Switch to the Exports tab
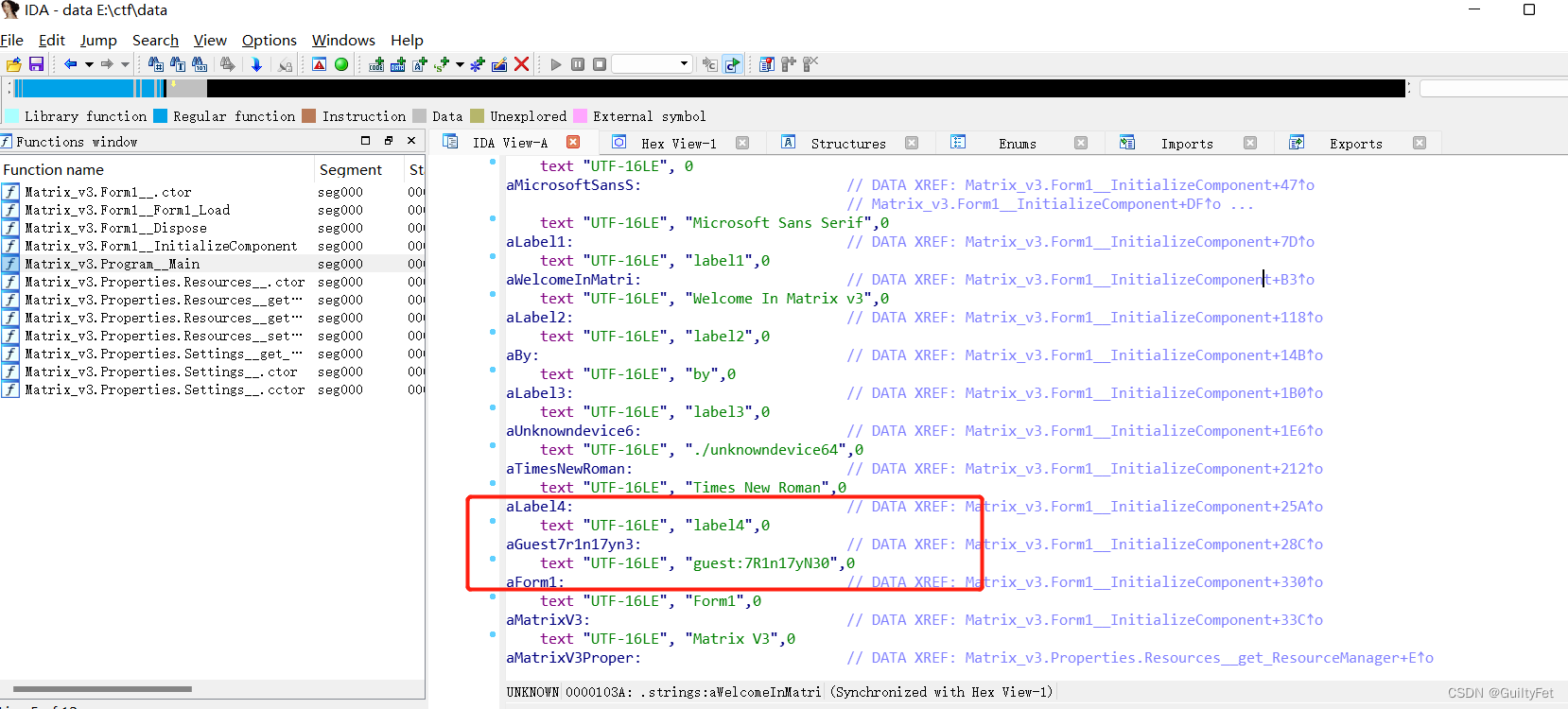This screenshot has width=1568, height=709. click(1356, 144)
